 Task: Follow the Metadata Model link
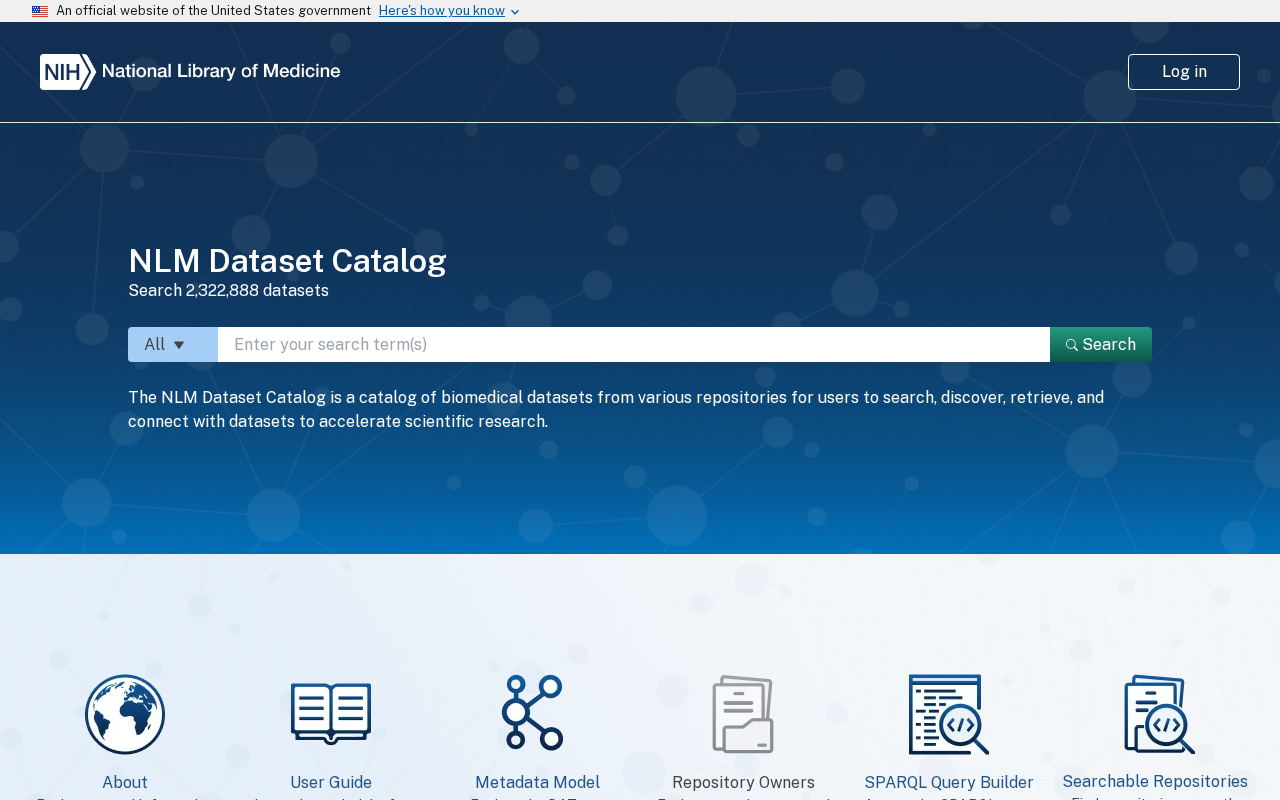click(537, 783)
